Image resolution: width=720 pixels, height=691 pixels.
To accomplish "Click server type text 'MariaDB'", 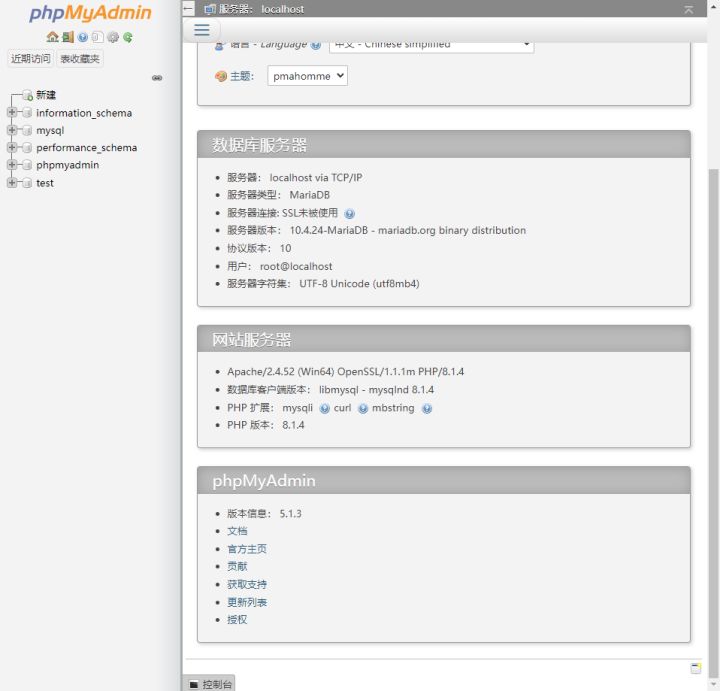I will tap(309, 195).
